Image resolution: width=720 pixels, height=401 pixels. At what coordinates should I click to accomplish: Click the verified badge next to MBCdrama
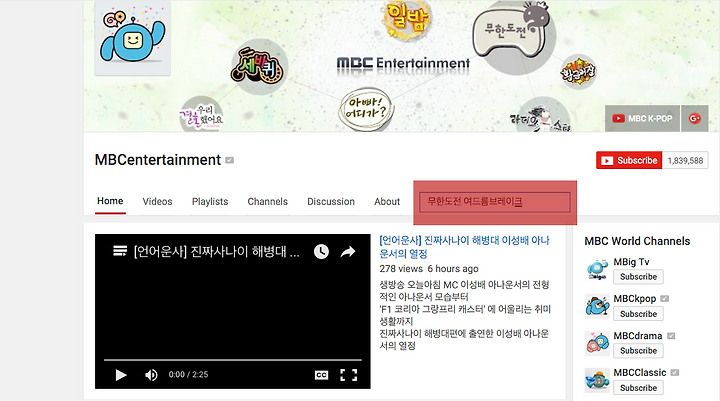pos(671,336)
